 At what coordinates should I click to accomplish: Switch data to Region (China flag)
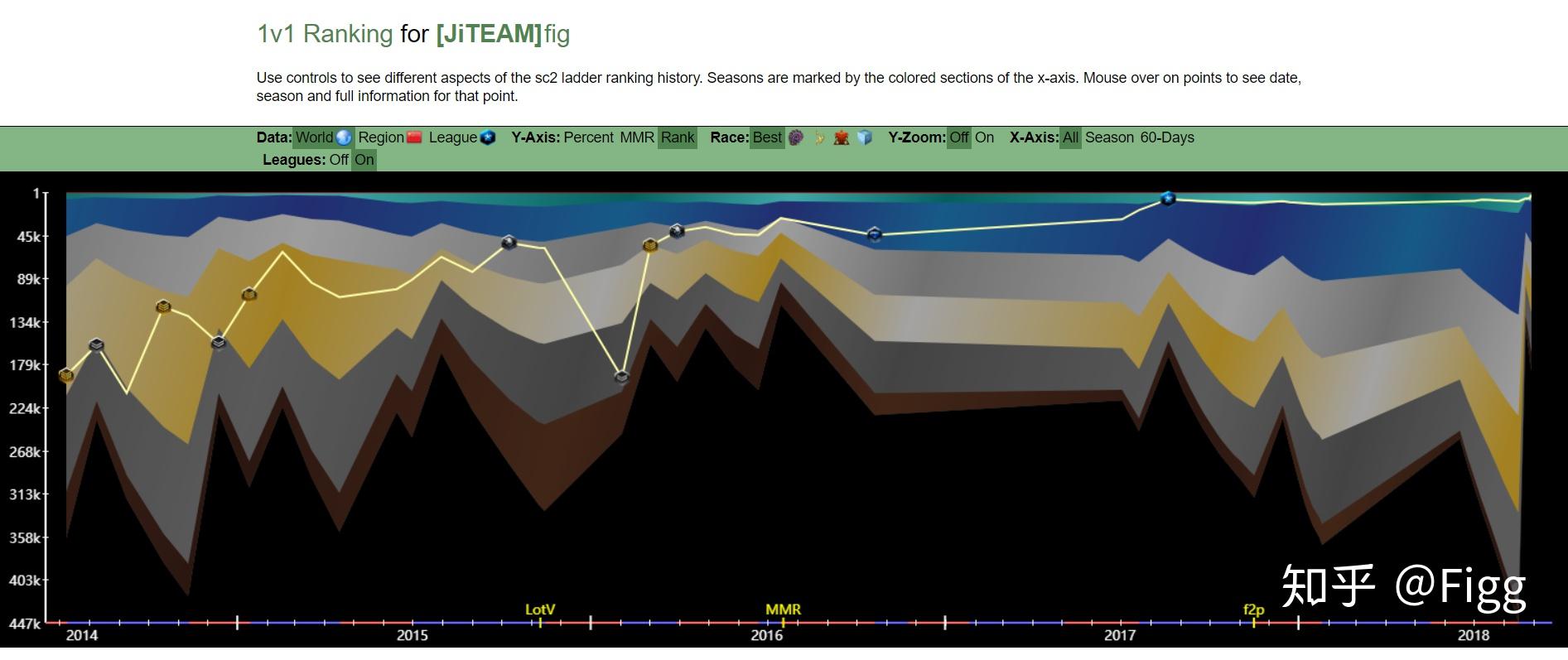tap(390, 137)
